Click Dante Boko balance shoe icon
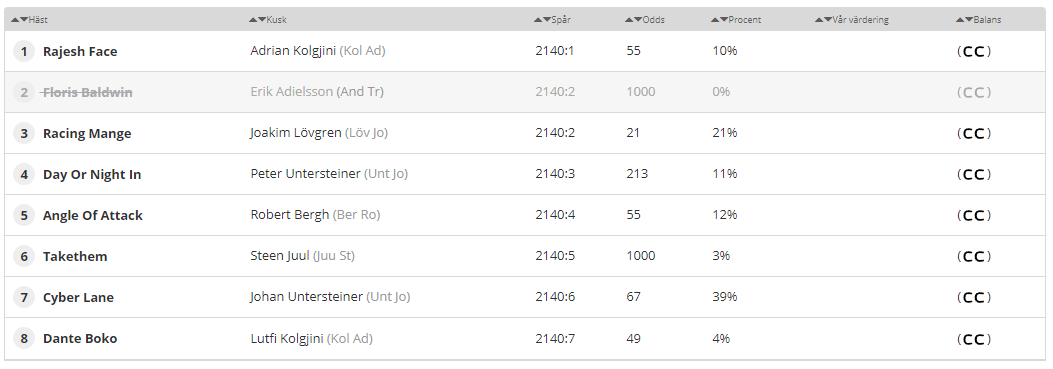 [x=974, y=339]
